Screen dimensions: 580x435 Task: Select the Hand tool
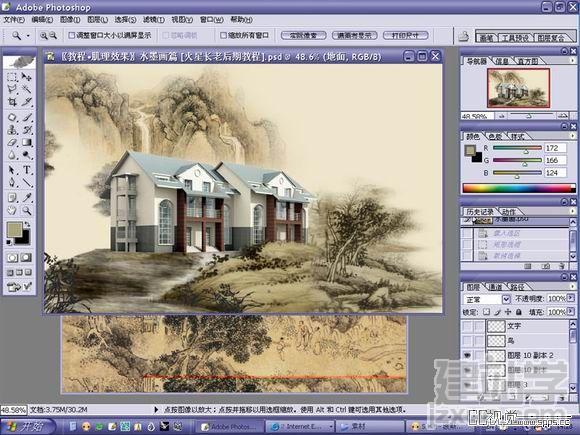pyautogui.click(x=12, y=210)
